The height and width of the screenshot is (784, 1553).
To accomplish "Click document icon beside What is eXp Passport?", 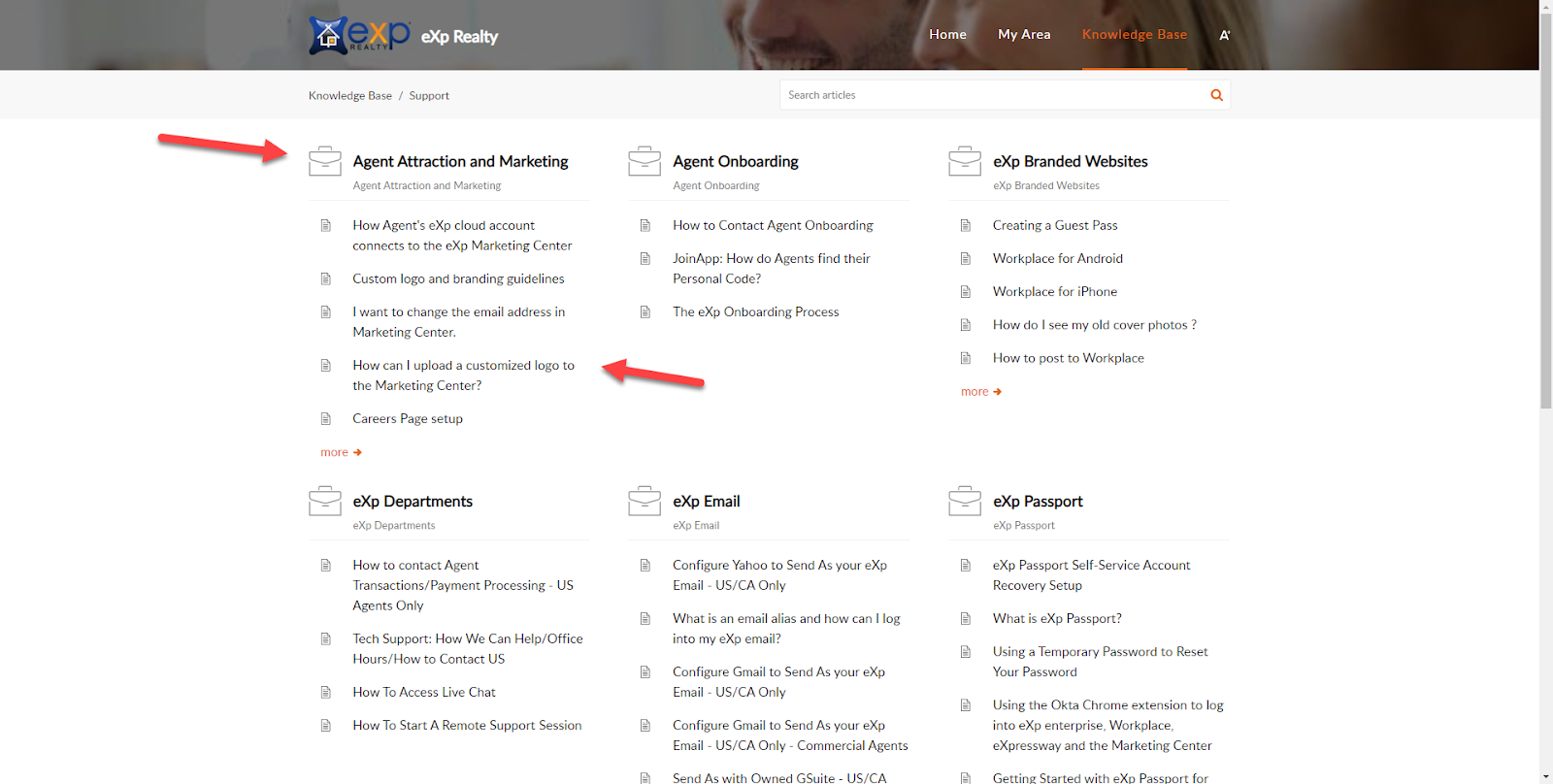I will [966, 618].
